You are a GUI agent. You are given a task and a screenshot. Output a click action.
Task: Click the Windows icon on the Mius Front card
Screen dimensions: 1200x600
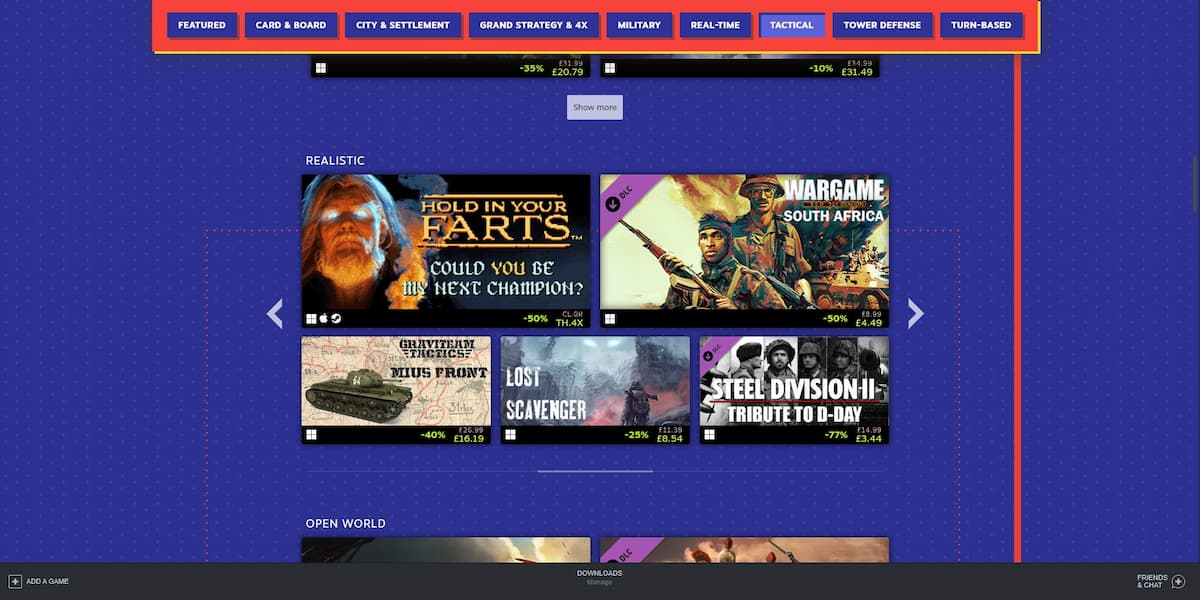point(310,435)
